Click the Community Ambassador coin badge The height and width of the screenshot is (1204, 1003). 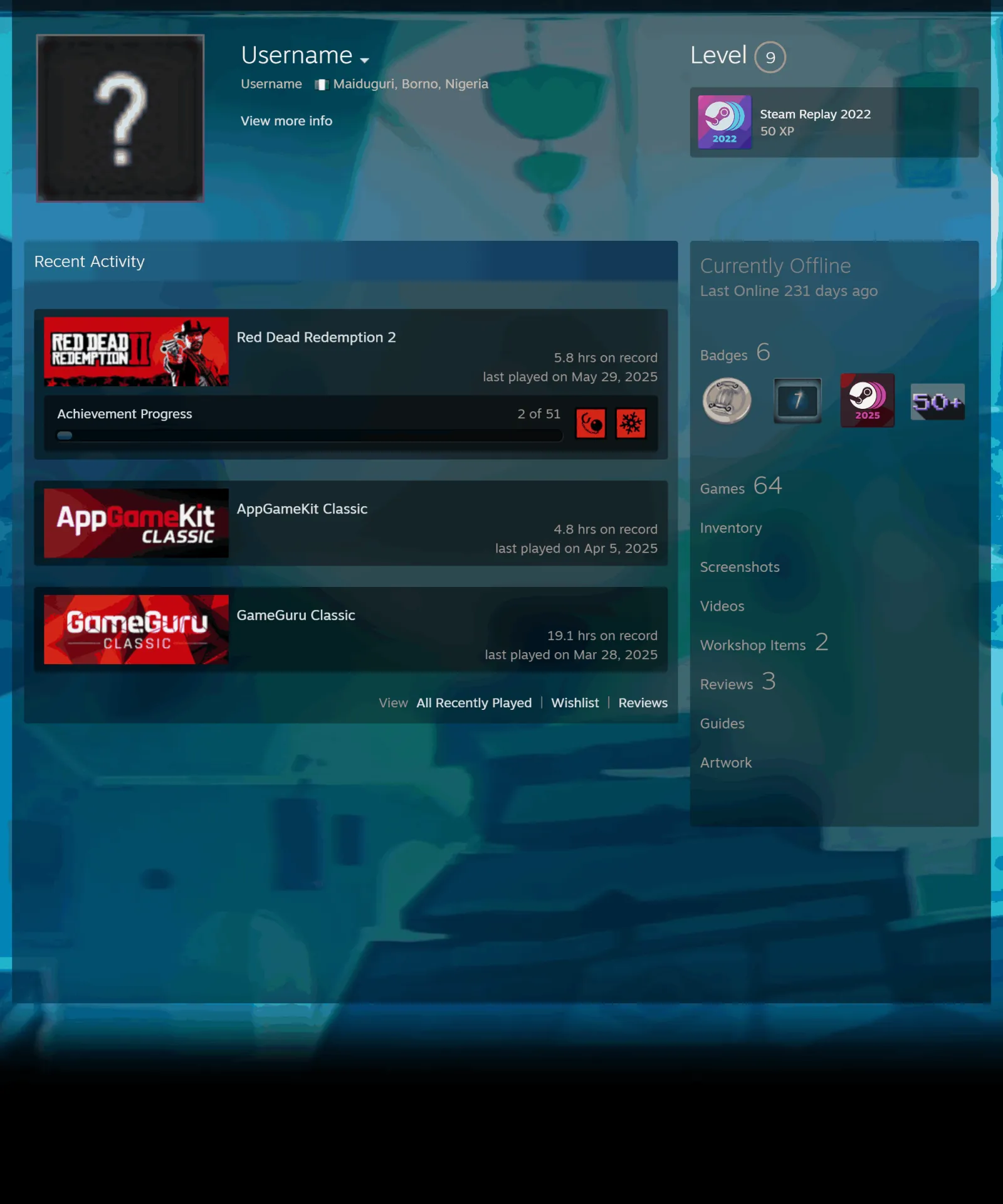pos(727,401)
